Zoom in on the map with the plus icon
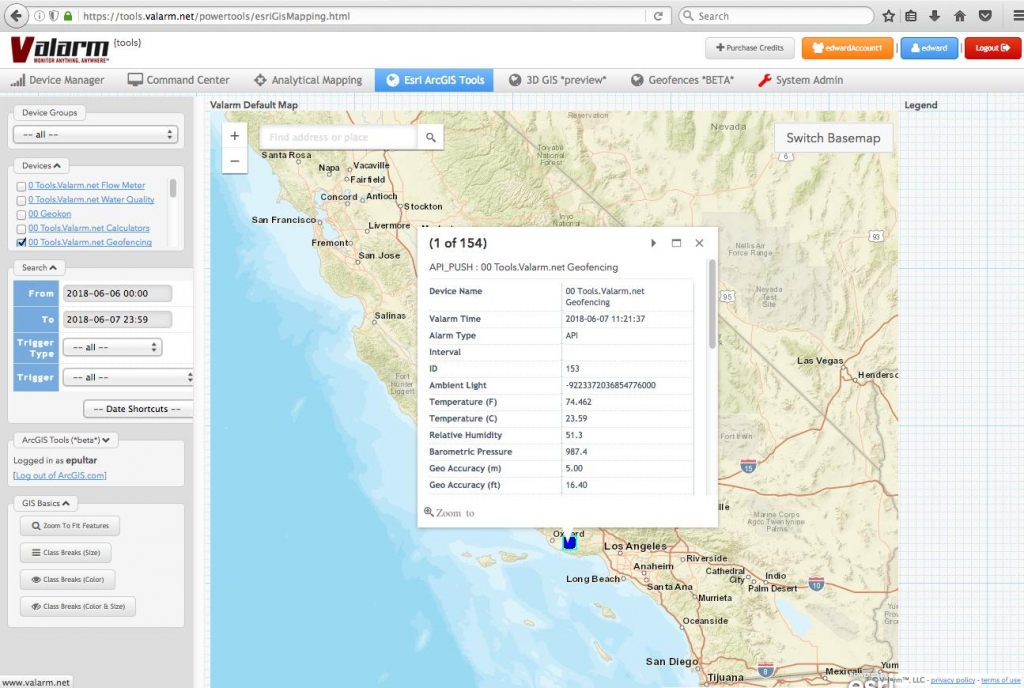The image size is (1024, 688). 234,134
